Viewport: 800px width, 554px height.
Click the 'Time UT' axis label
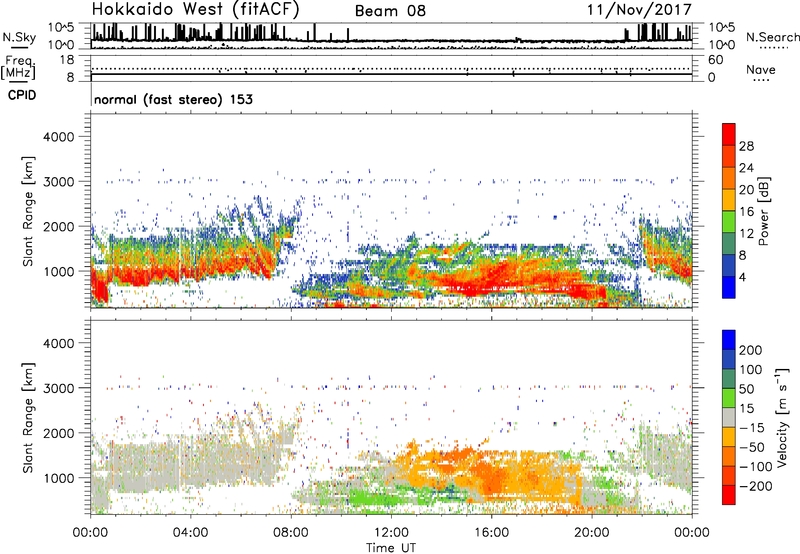391,547
